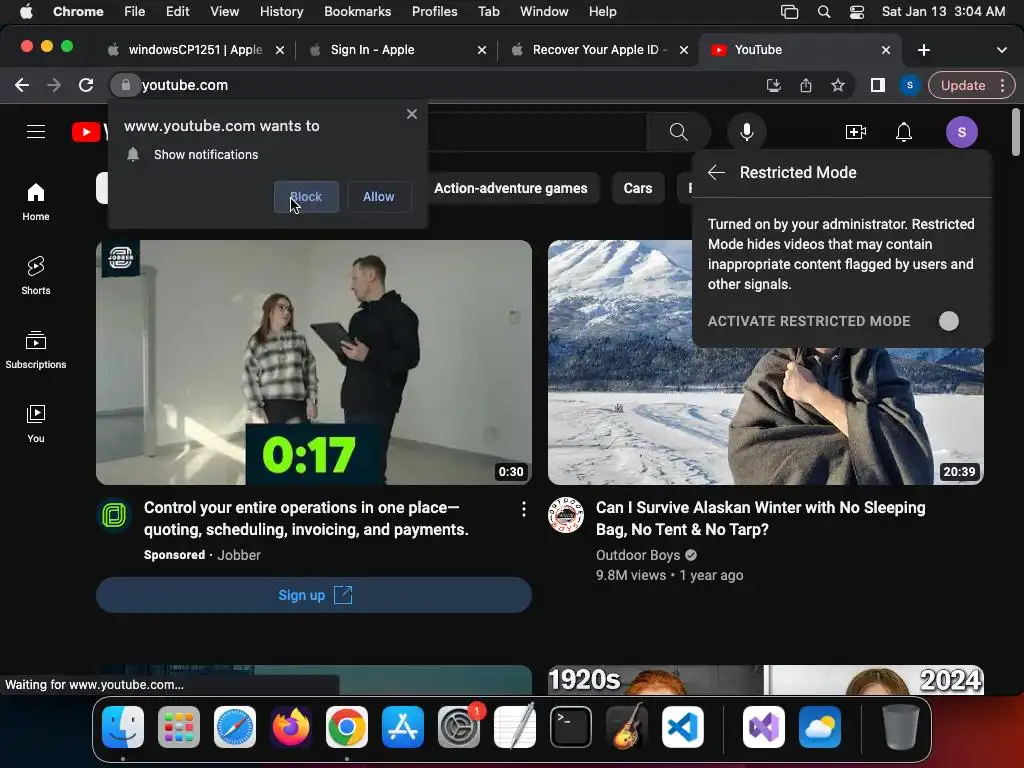This screenshot has width=1024, height=768.
Task: Open macOS Control Center
Action: (x=857, y=12)
